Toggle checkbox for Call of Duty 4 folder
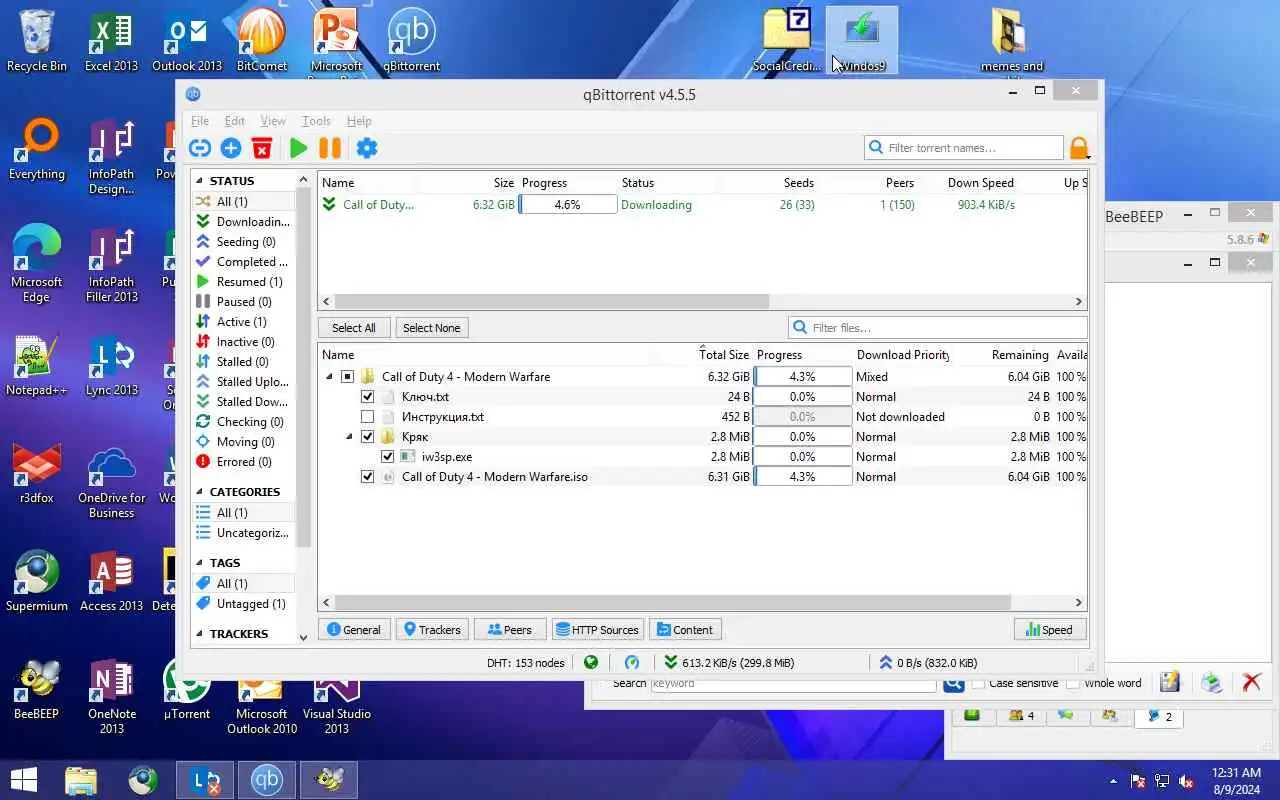 tap(347, 377)
